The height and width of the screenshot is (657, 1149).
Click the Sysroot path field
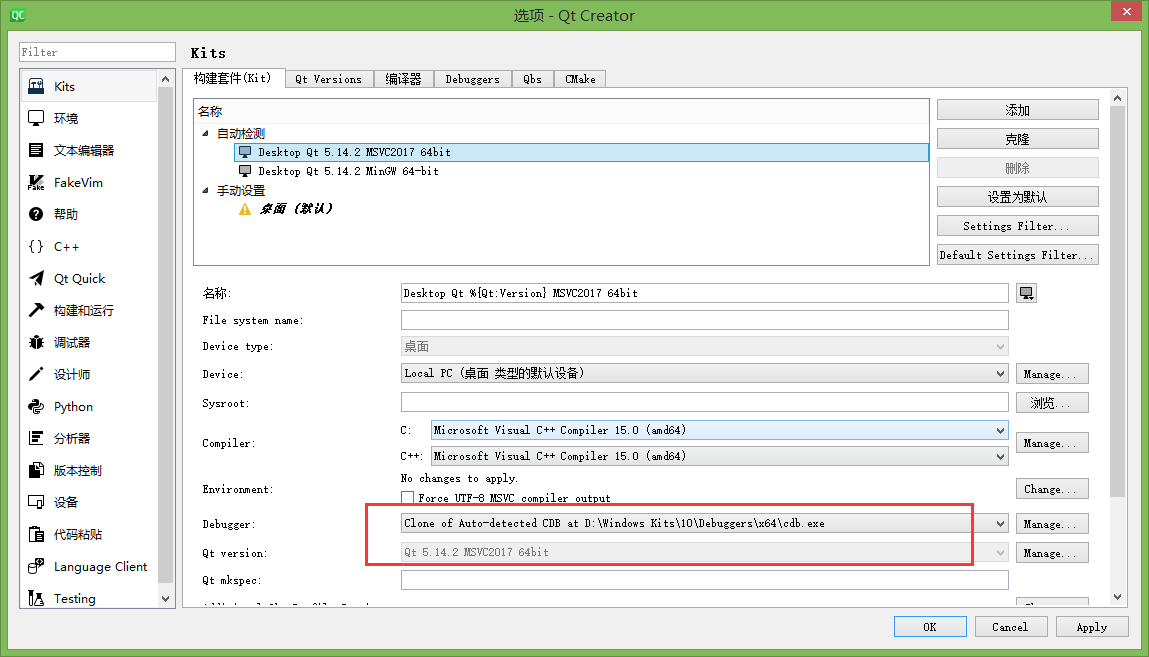click(704, 402)
